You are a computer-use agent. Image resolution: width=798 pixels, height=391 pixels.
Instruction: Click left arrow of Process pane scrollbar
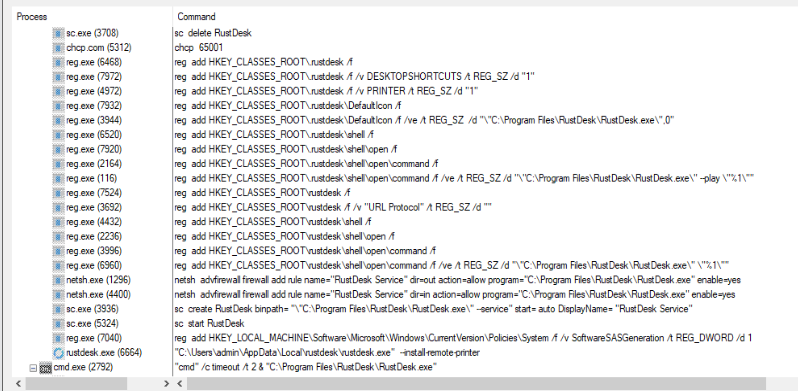18,383
